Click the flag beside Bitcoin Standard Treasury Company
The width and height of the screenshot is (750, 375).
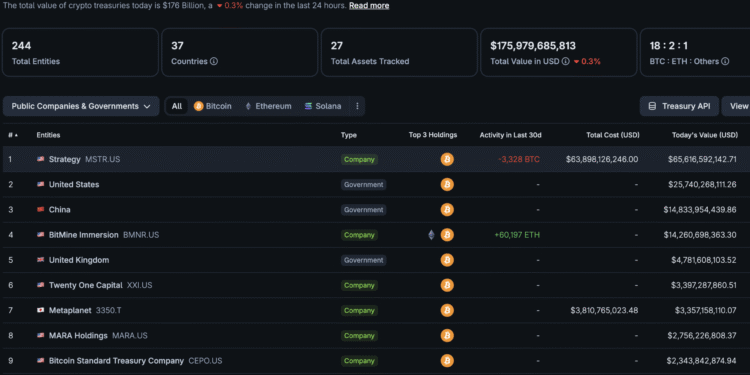(x=41, y=361)
